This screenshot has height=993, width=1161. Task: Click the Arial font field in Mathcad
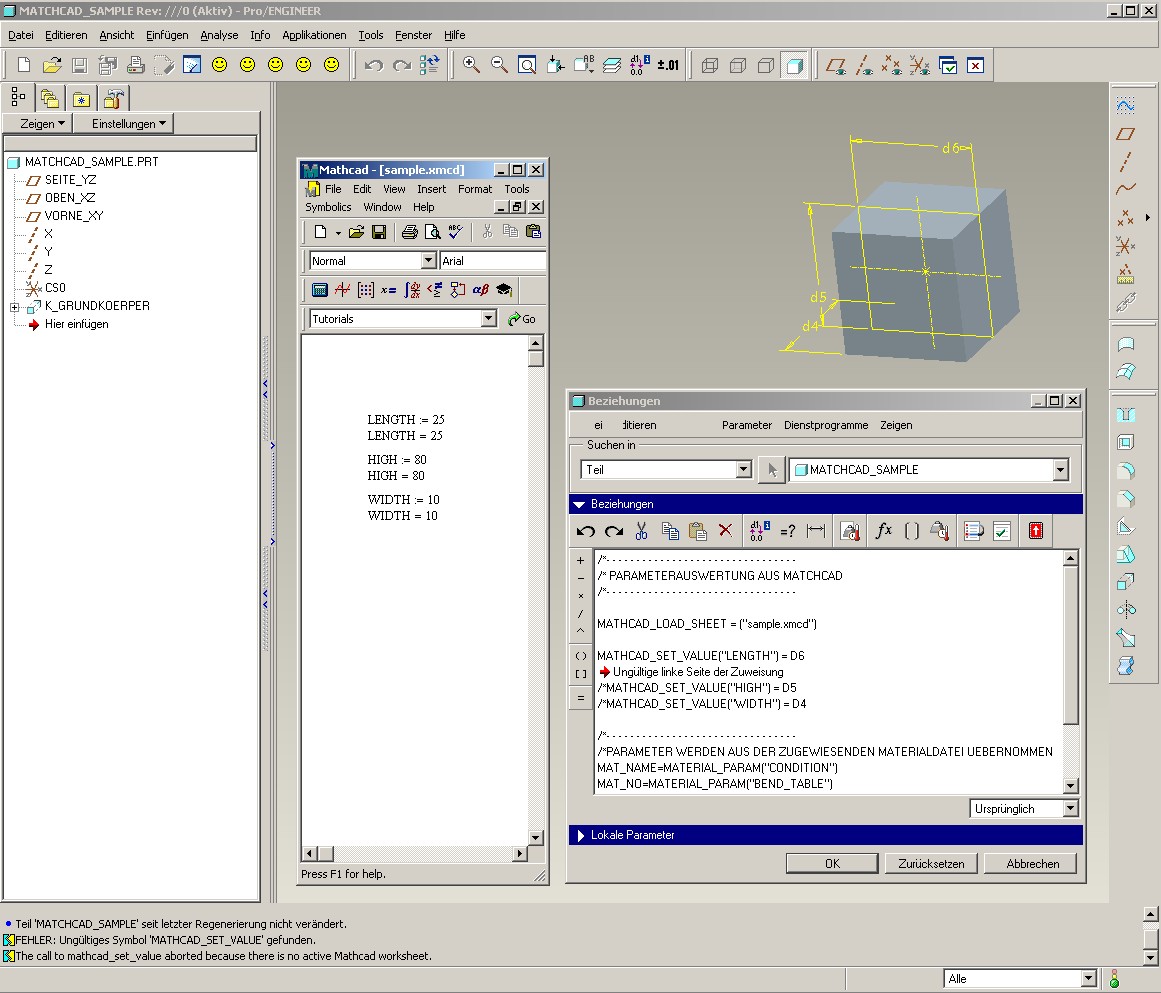point(492,261)
